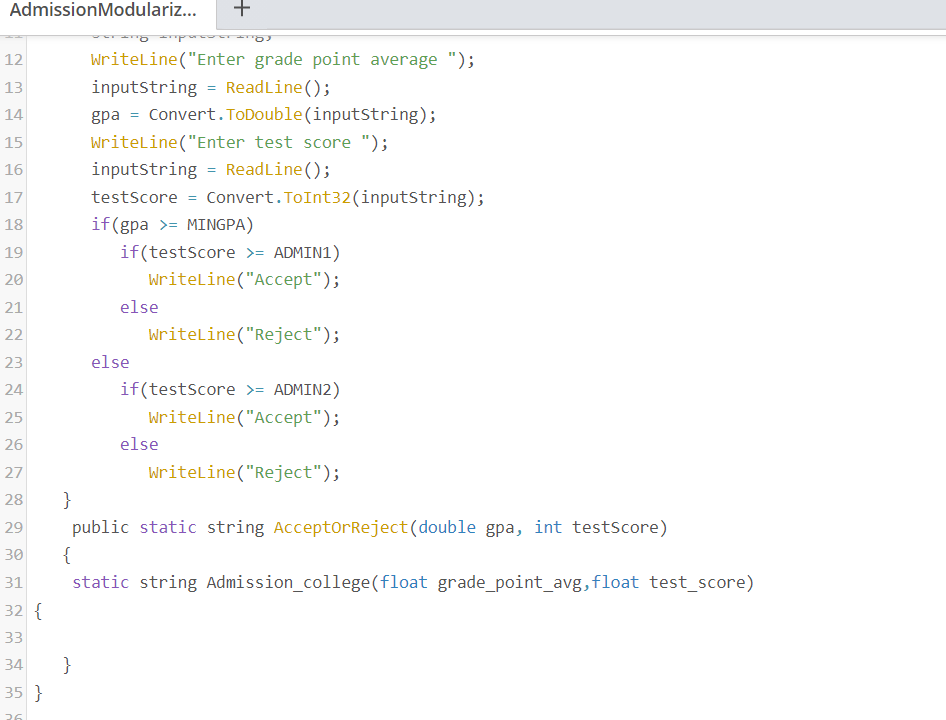Click the else keyword on line 23
Image resolution: width=946 pixels, height=720 pixels.
(x=110, y=361)
